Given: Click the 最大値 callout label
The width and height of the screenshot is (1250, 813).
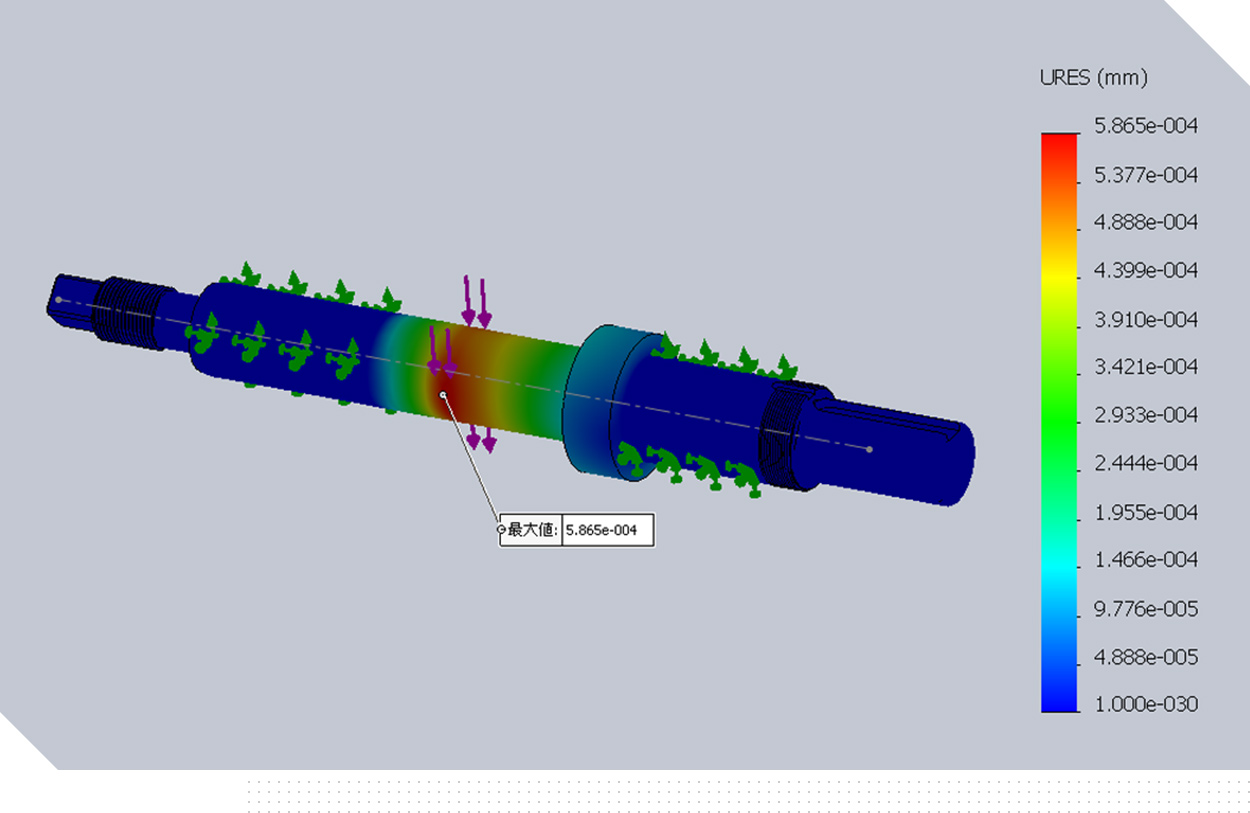Looking at the screenshot, I should [533, 530].
